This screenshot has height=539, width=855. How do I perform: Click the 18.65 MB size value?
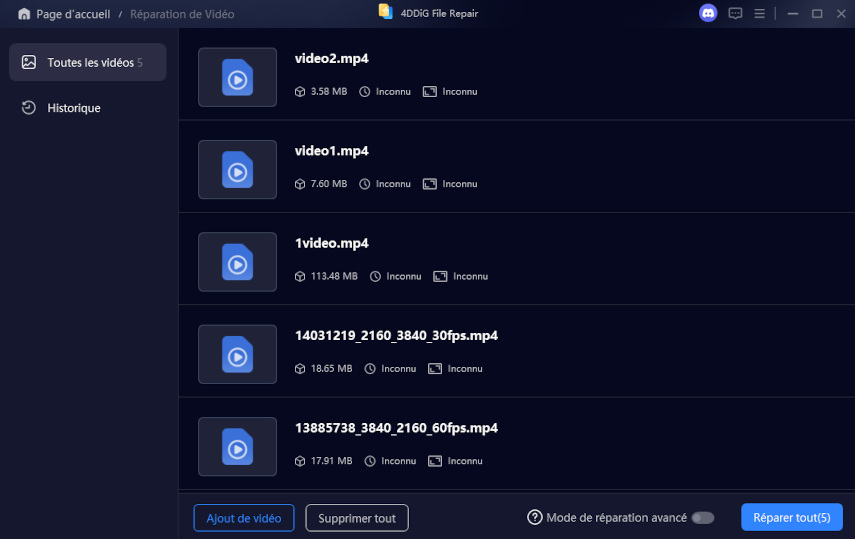[332, 369]
